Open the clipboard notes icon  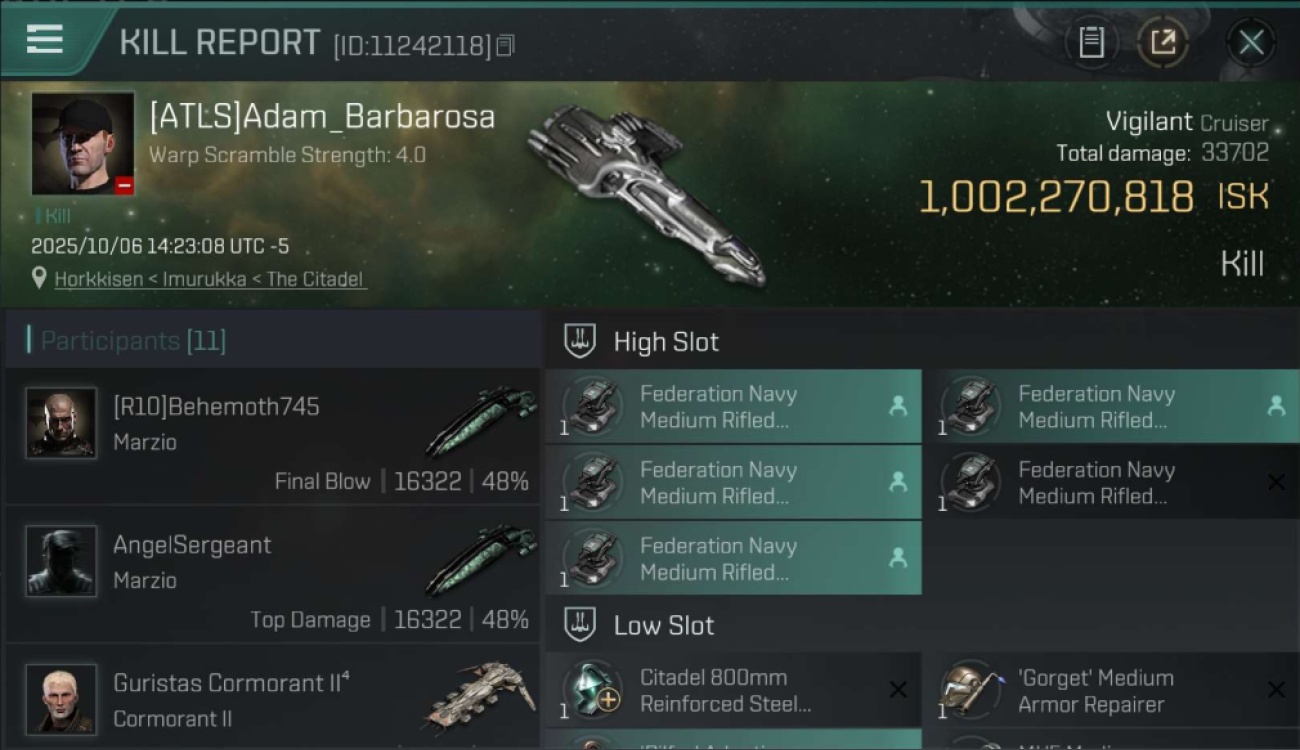coord(1091,42)
